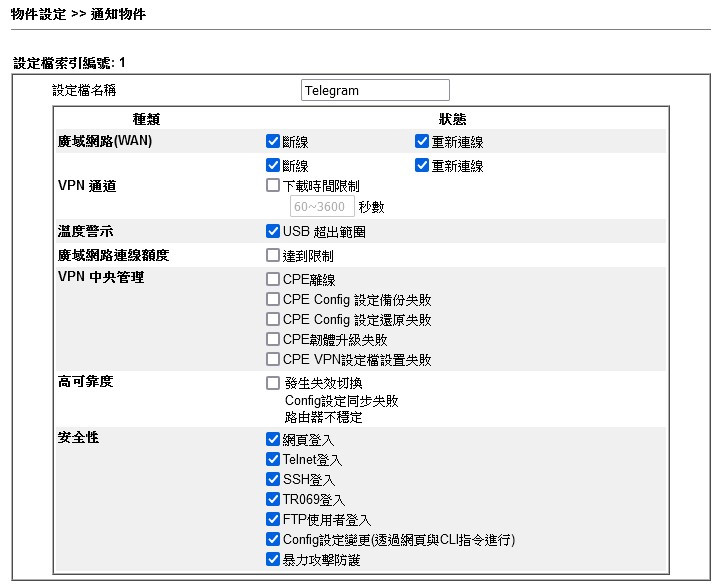Check CPE Config 設定還原失敗 option
The height and width of the screenshot is (588, 721).
point(273,319)
